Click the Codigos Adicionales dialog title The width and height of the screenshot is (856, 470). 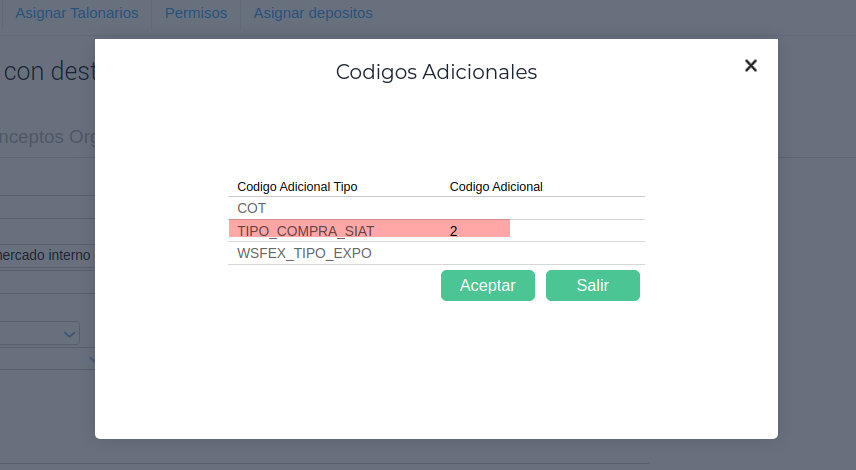(x=436, y=72)
